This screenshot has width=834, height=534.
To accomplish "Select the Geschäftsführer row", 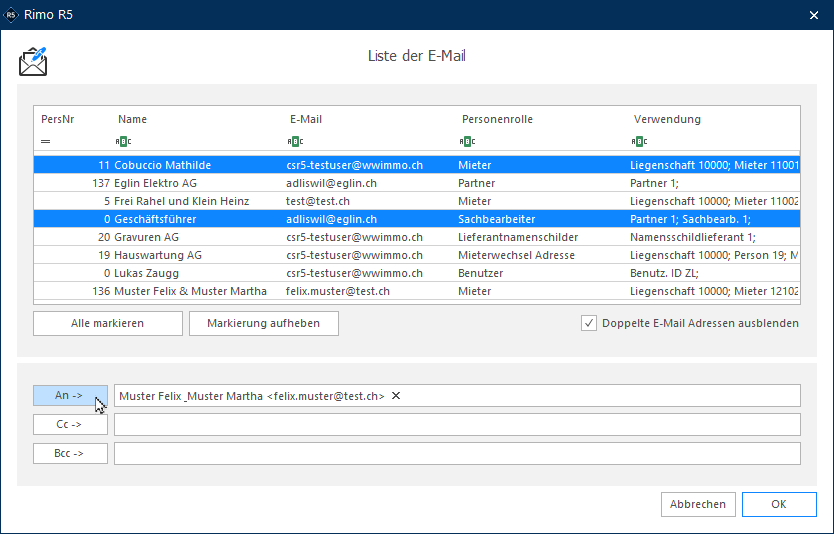I will [417, 219].
